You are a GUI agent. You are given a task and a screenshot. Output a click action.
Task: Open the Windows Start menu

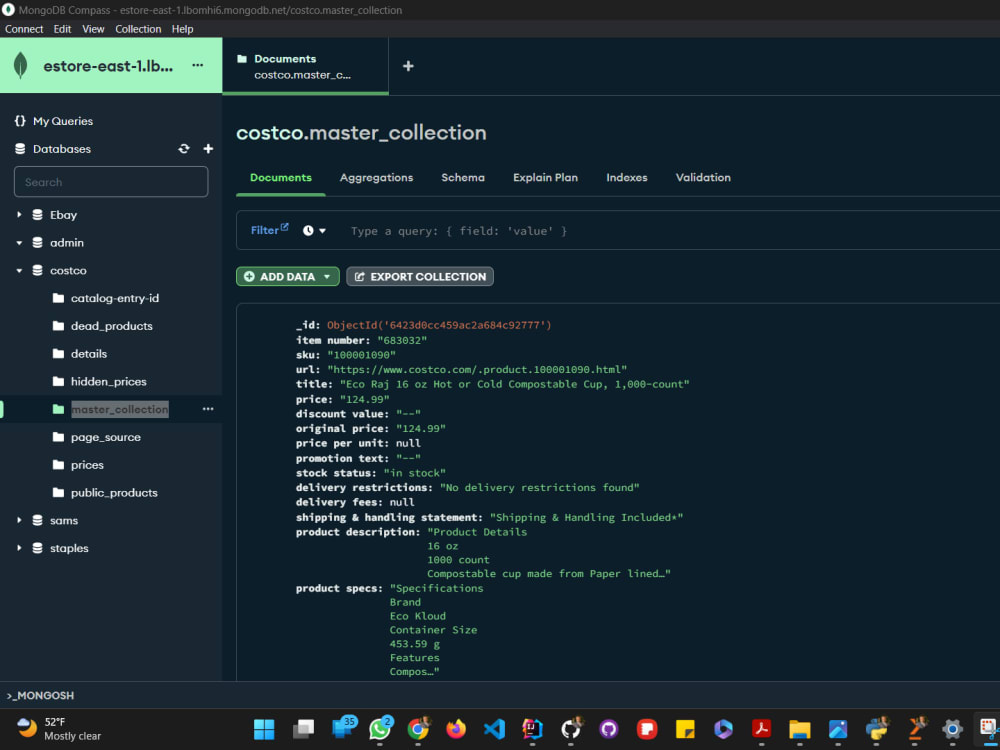click(x=264, y=728)
